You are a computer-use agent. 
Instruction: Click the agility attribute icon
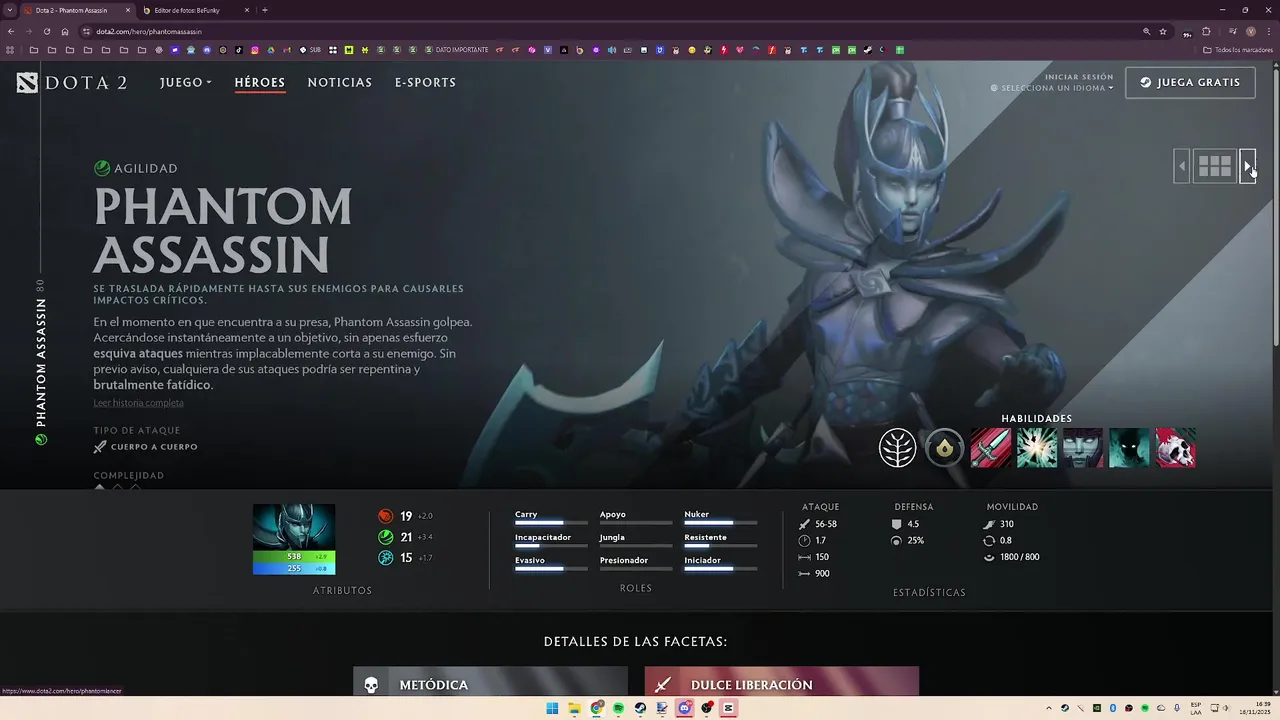point(386,537)
